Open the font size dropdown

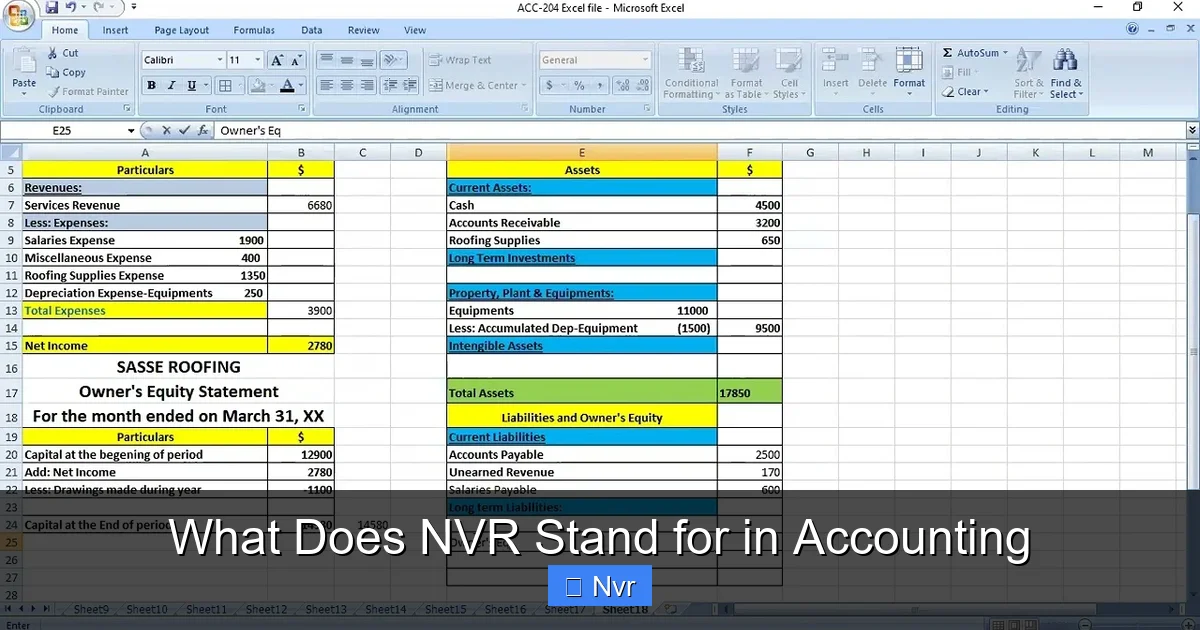pyautogui.click(x=257, y=57)
